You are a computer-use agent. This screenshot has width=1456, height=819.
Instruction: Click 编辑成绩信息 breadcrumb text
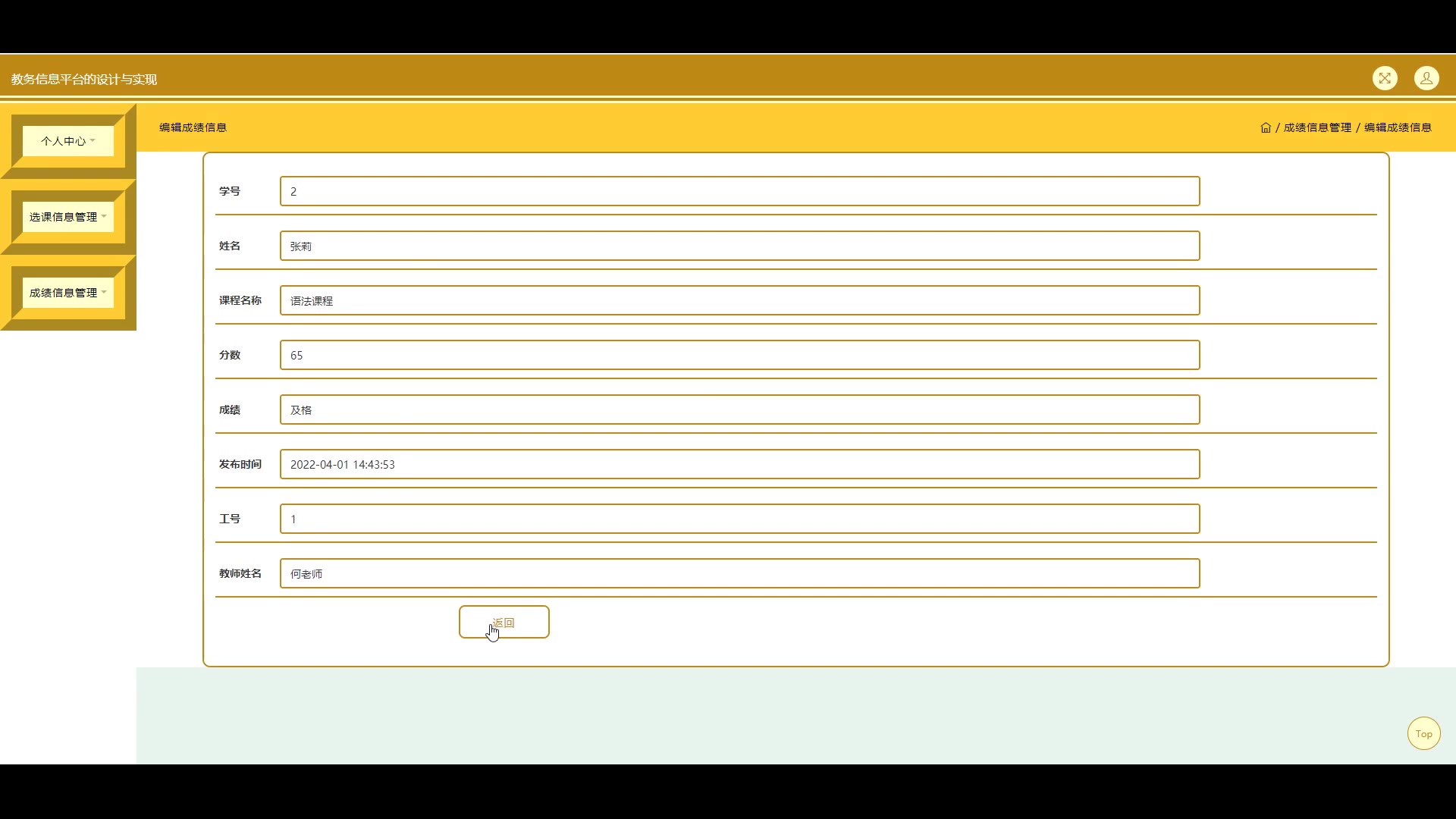click(x=1398, y=127)
